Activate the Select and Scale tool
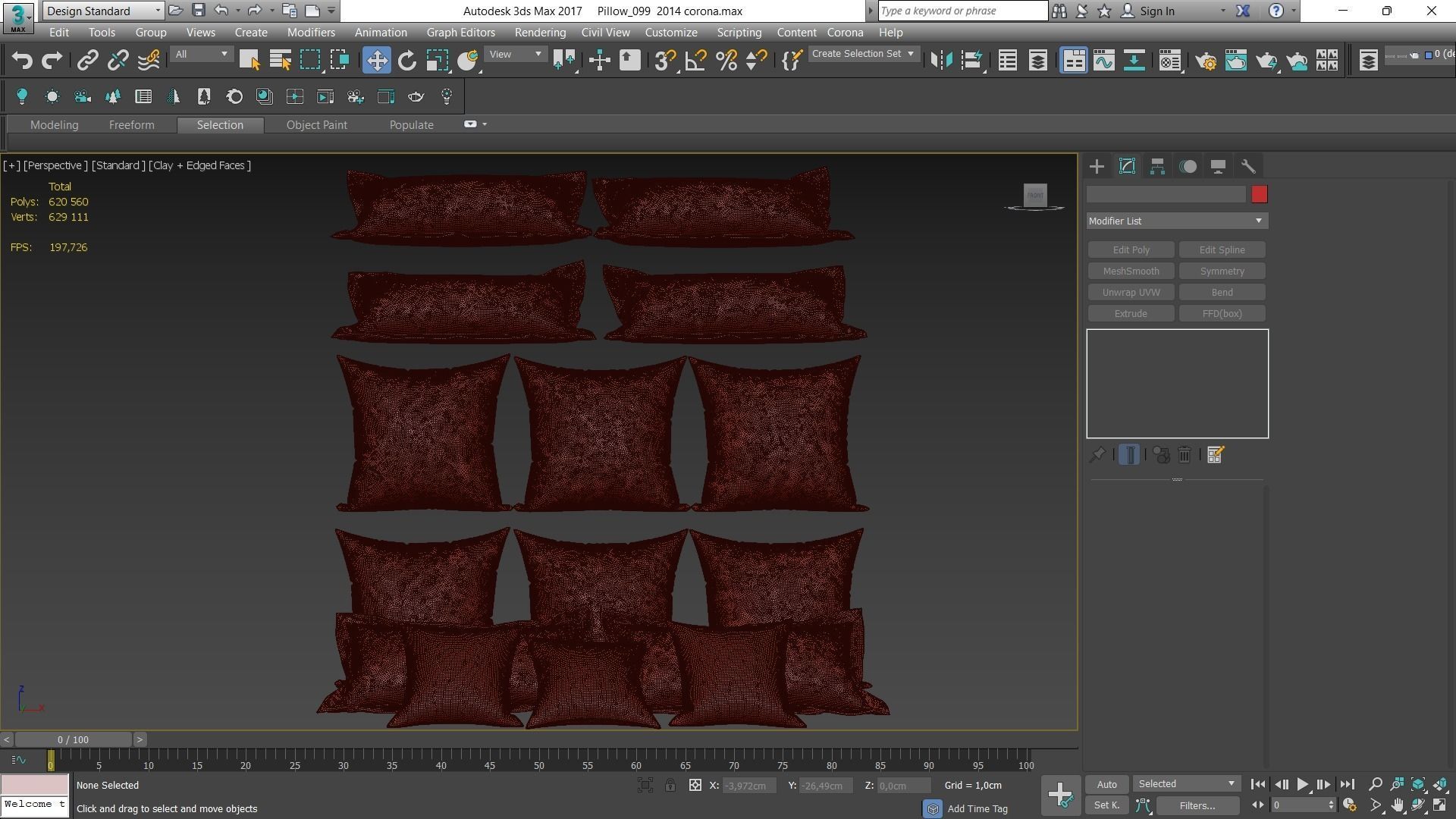 click(x=438, y=61)
